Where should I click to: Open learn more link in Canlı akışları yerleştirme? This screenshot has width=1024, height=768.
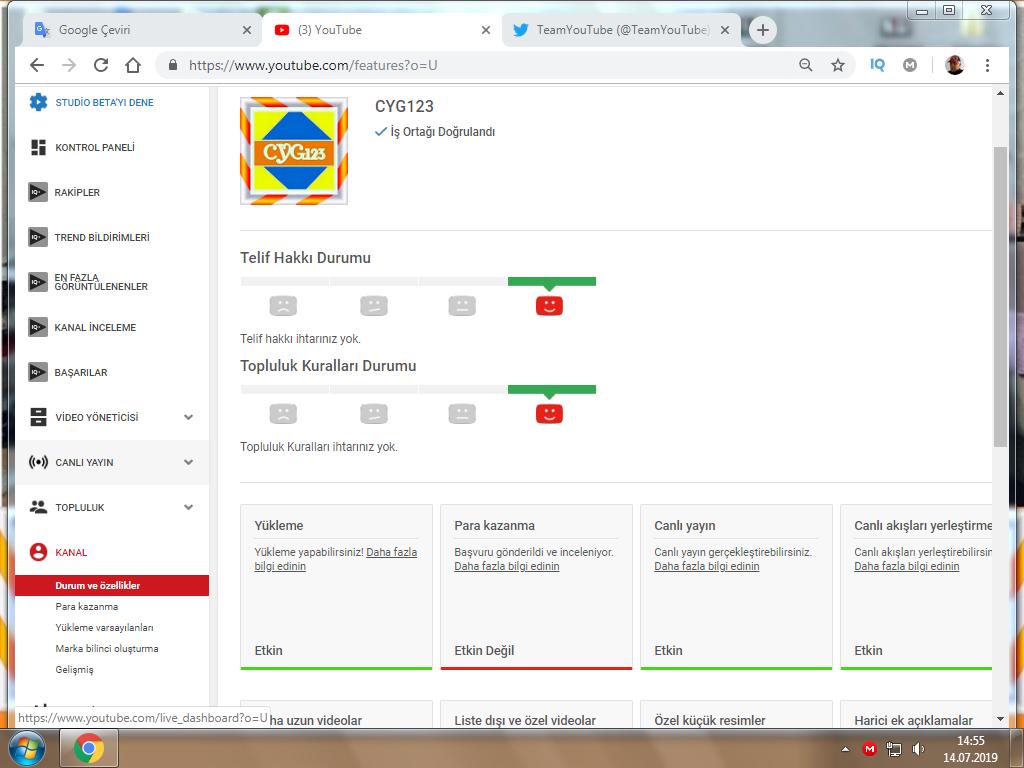[x=906, y=566]
